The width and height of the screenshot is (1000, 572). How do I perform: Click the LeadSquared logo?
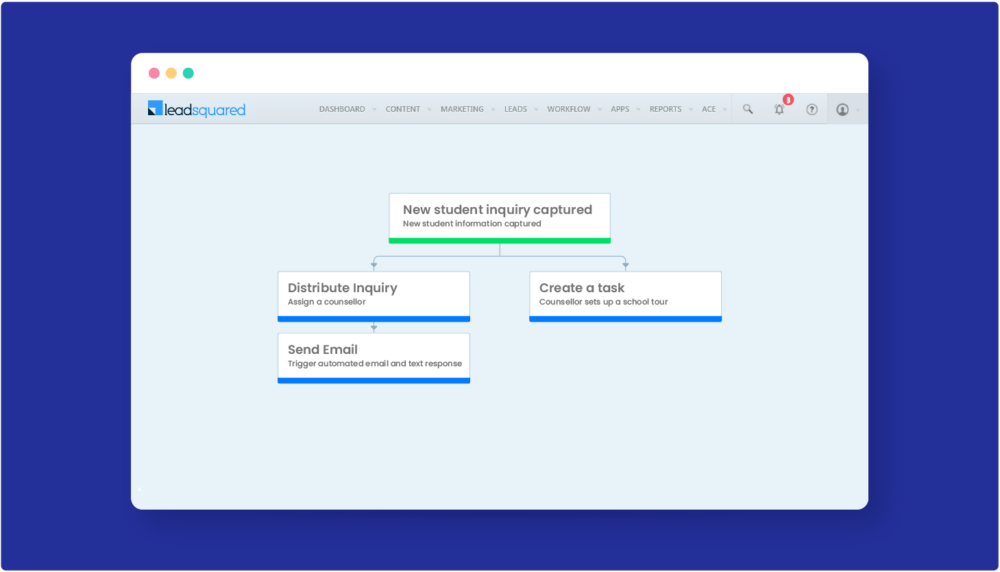pos(196,109)
